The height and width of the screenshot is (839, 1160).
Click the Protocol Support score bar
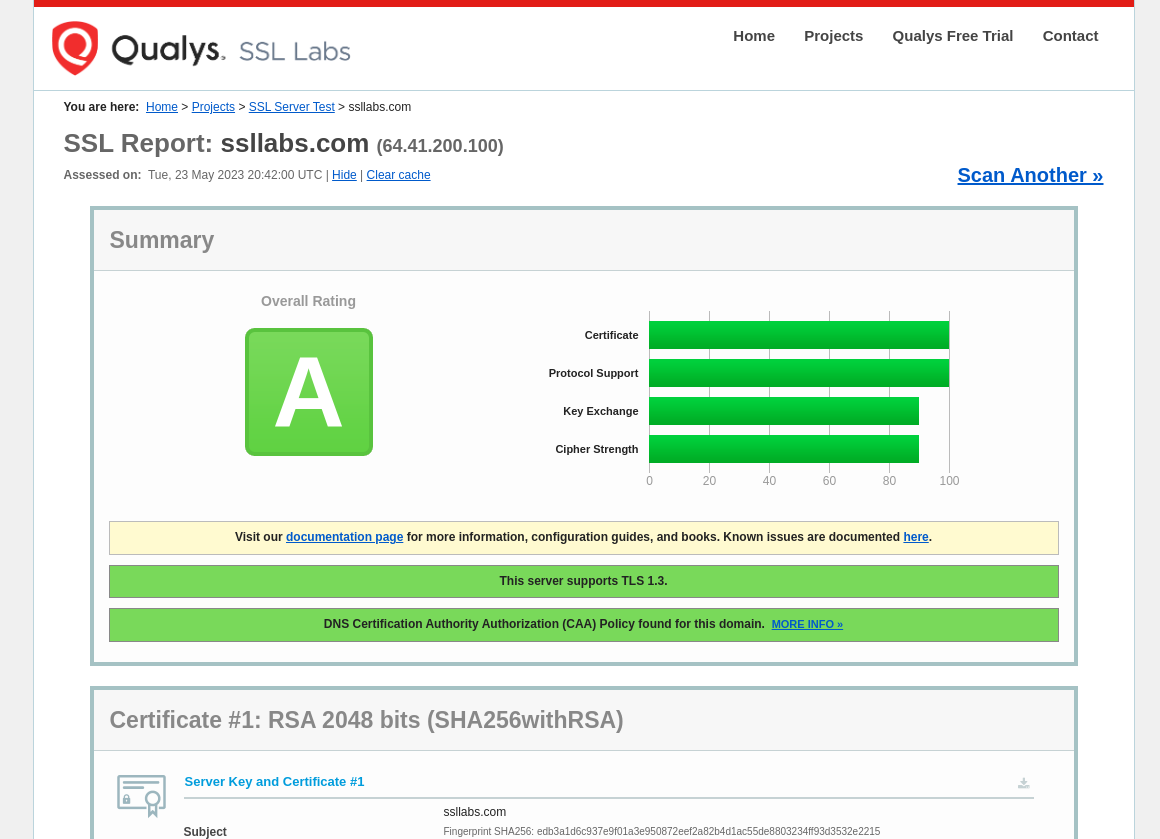pos(799,373)
